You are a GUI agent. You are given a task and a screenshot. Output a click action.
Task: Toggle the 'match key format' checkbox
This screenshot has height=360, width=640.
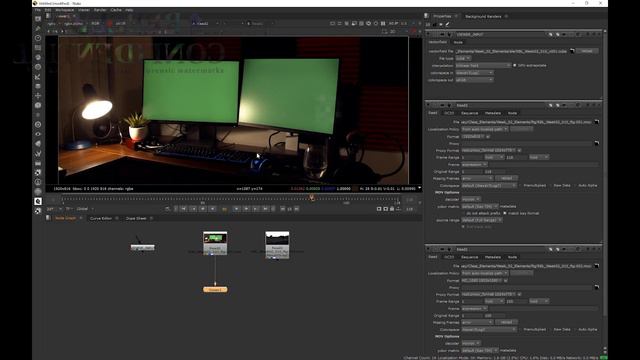pos(505,213)
